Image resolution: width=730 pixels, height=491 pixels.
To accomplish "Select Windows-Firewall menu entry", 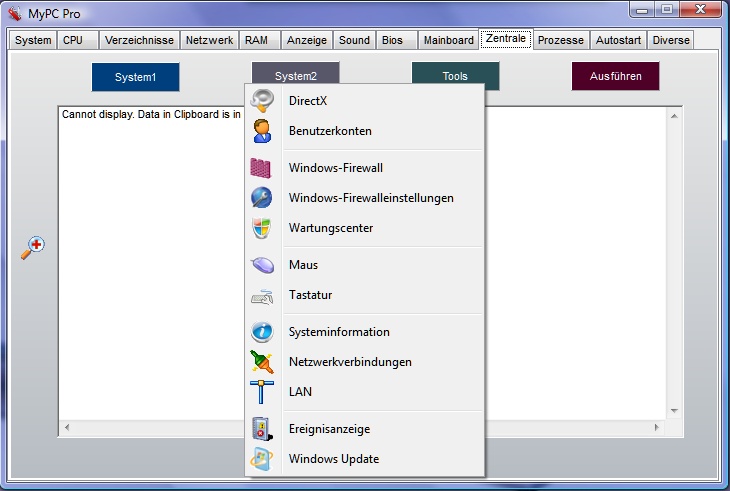I will 365,168.
